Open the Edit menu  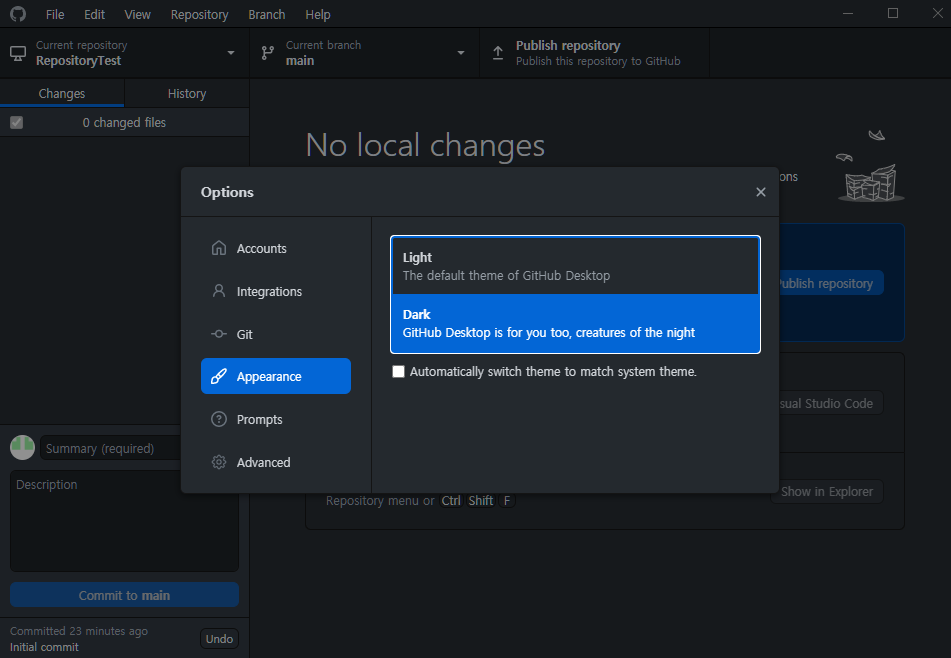click(95, 15)
